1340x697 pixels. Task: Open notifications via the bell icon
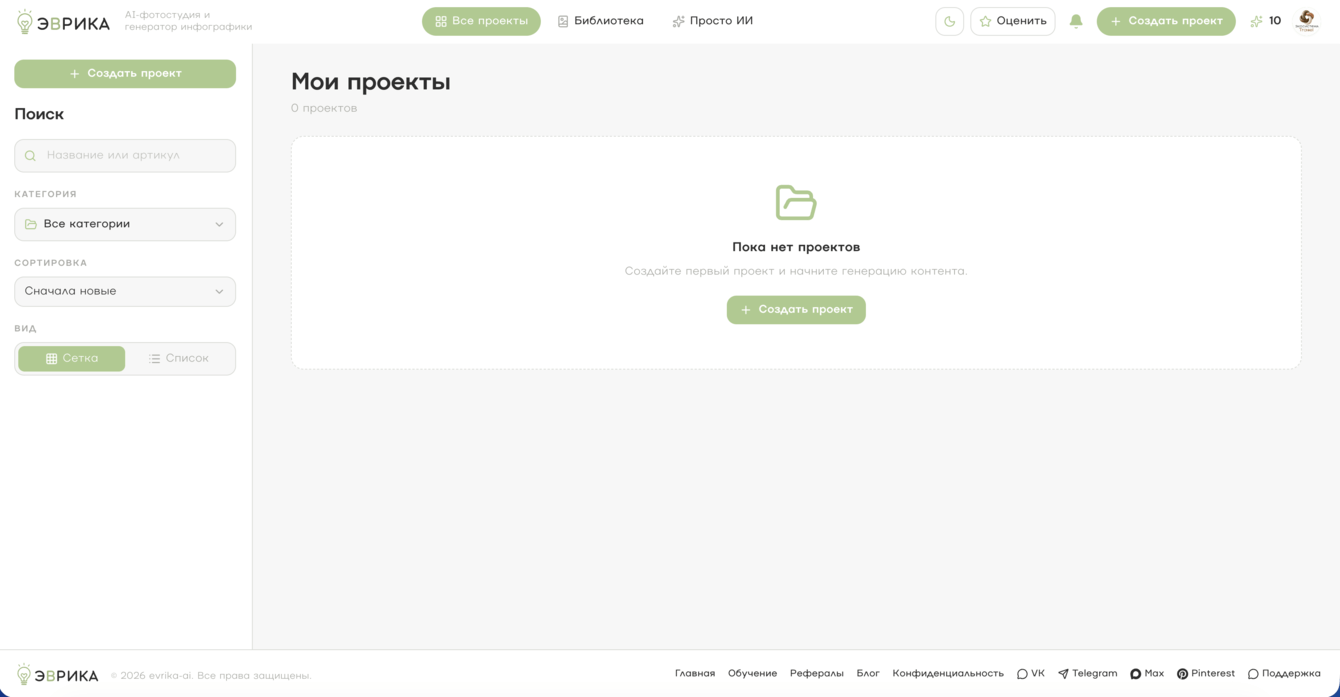[x=1076, y=21]
